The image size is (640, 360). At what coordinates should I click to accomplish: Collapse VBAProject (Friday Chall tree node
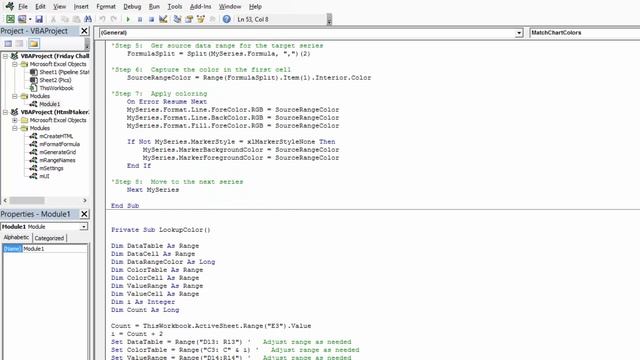click(5, 56)
